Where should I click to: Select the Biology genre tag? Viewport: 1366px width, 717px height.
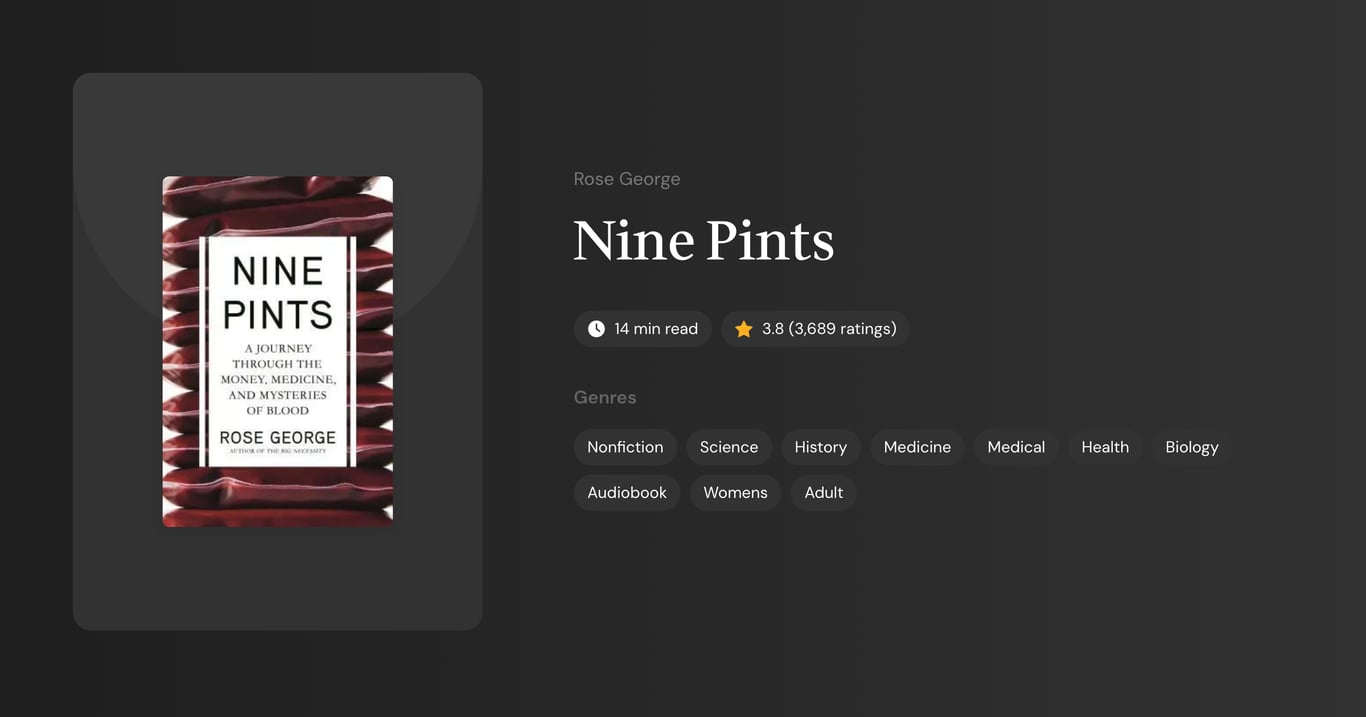pos(1192,447)
